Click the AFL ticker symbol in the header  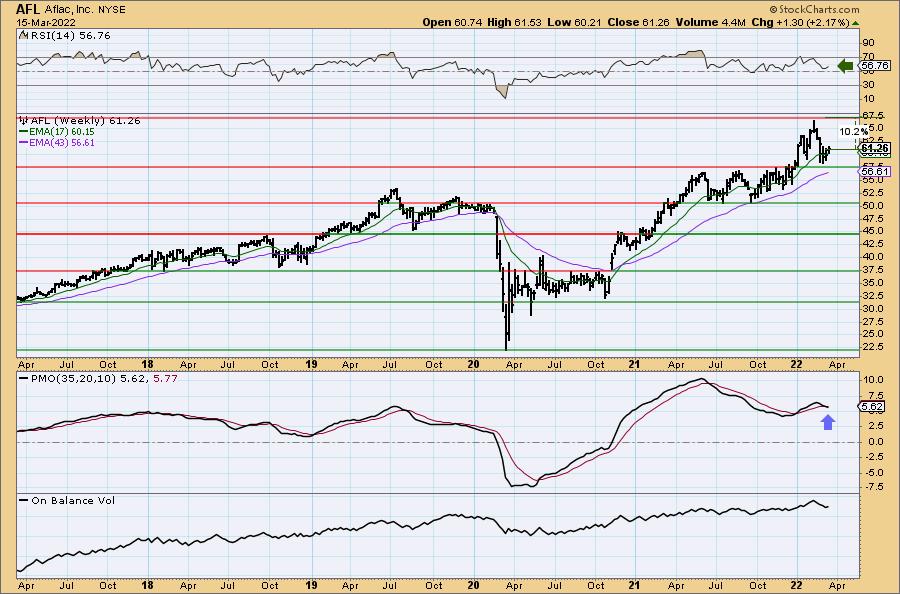coord(27,9)
